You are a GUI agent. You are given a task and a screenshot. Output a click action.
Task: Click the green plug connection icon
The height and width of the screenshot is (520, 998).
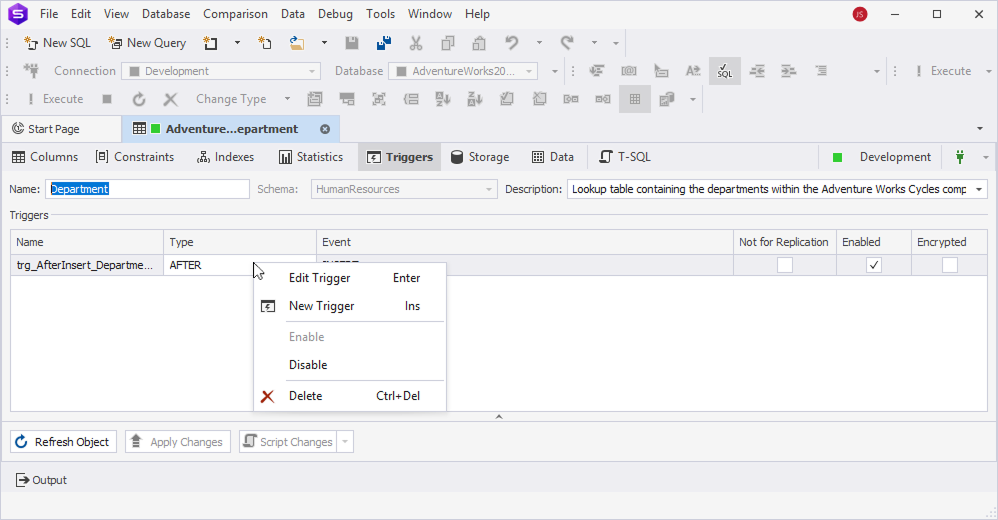(x=960, y=157)
